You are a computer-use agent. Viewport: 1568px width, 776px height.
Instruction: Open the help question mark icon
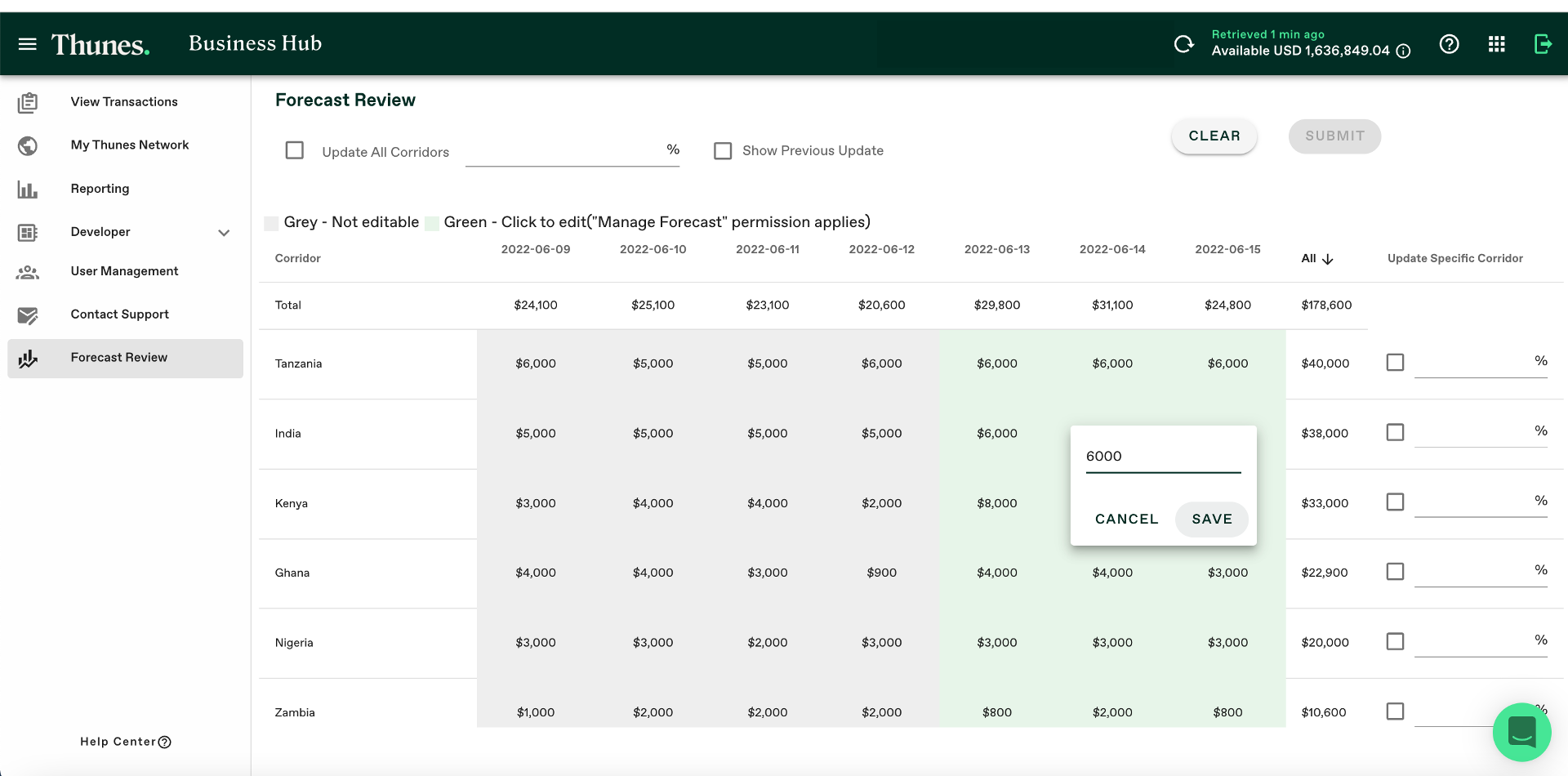1449,43
